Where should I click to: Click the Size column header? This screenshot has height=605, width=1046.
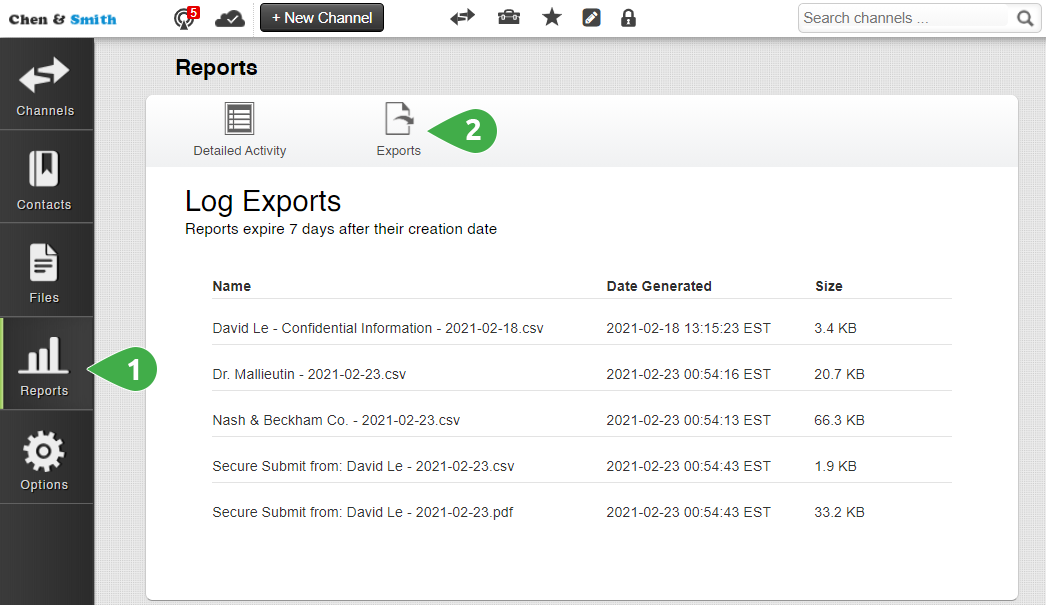[x=829, y=286]
